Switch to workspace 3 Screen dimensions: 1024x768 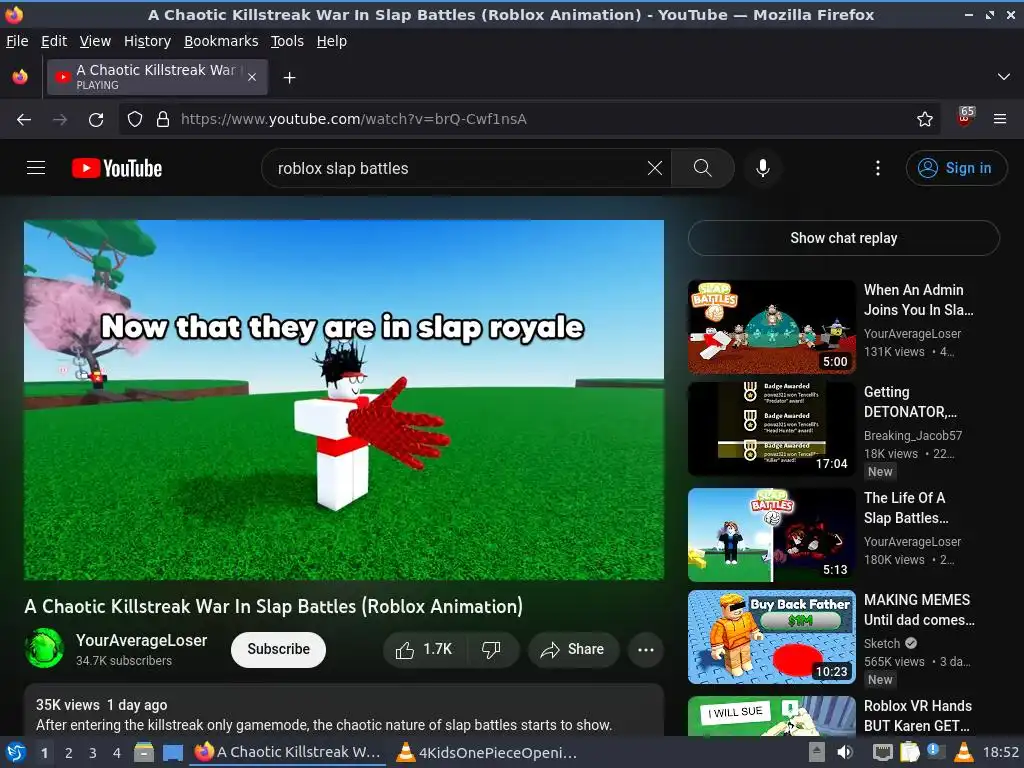93,753
